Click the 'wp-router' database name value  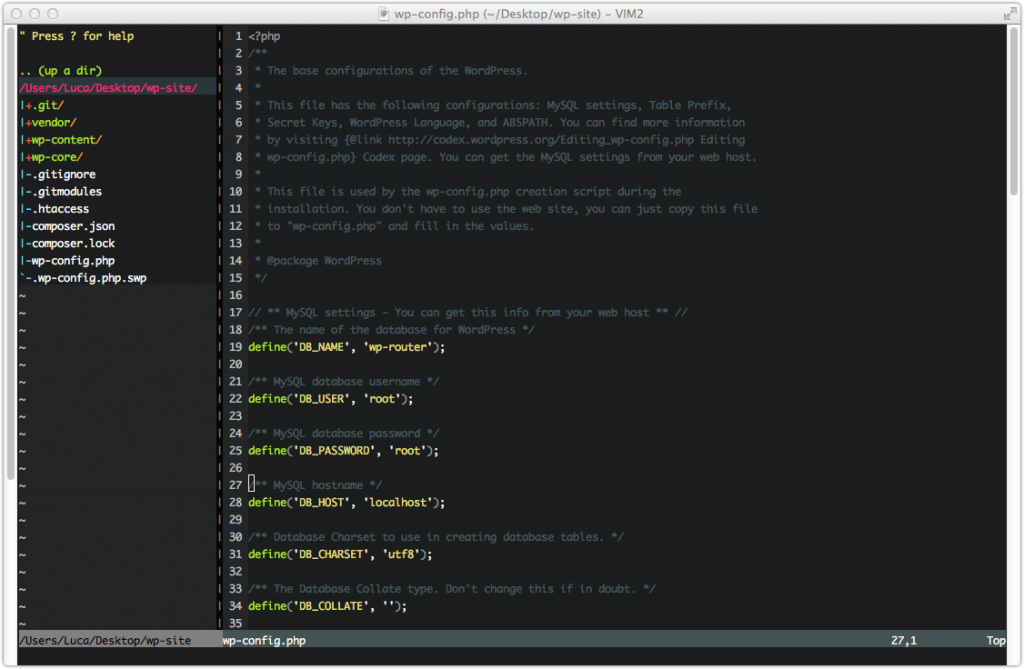point(398,347)
